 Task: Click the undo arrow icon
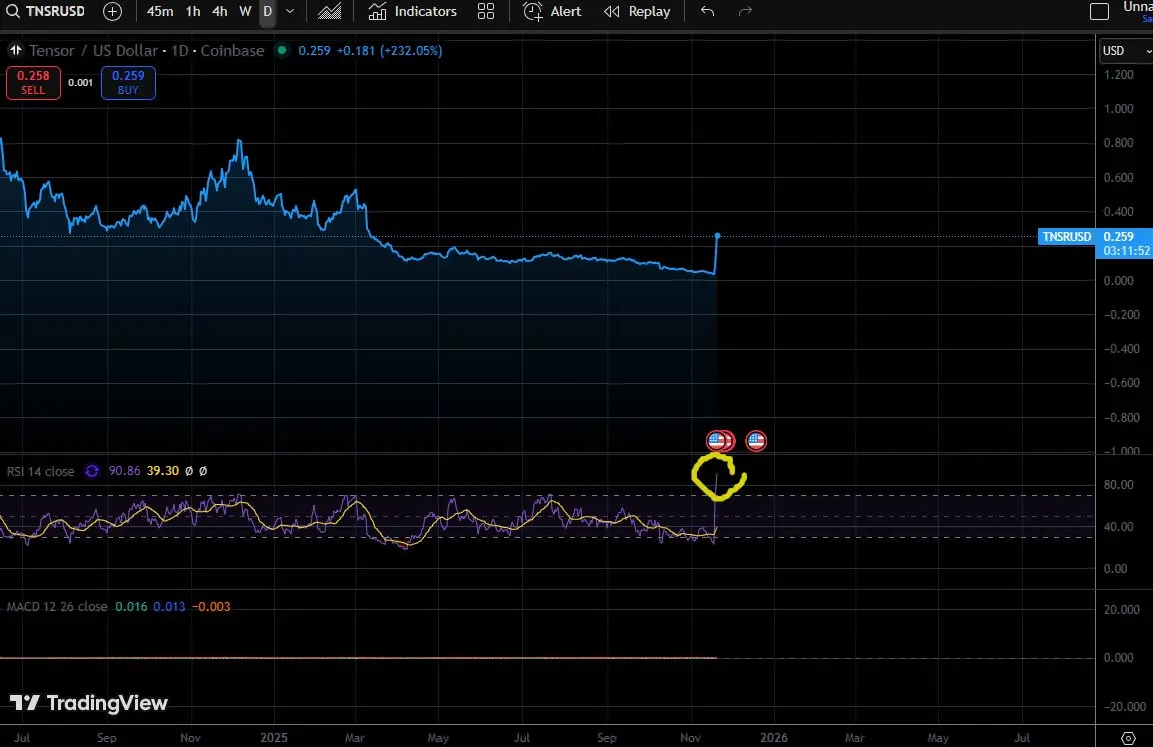point(708,12)
